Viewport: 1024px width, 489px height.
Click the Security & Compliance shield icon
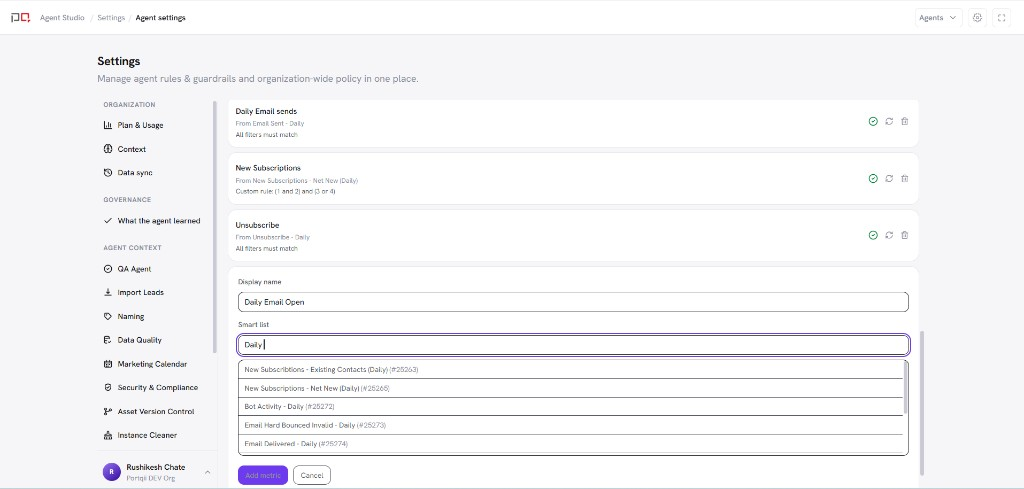coord(108,388)
